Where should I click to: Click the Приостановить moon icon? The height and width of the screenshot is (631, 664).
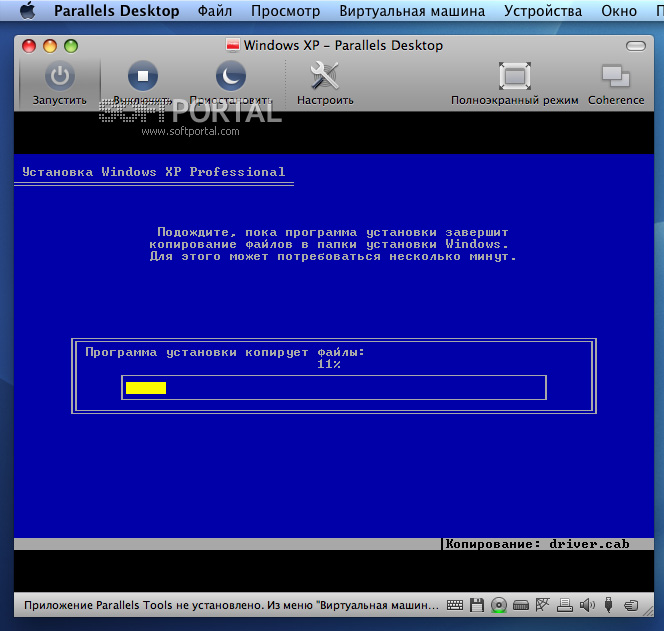[231, 76]
